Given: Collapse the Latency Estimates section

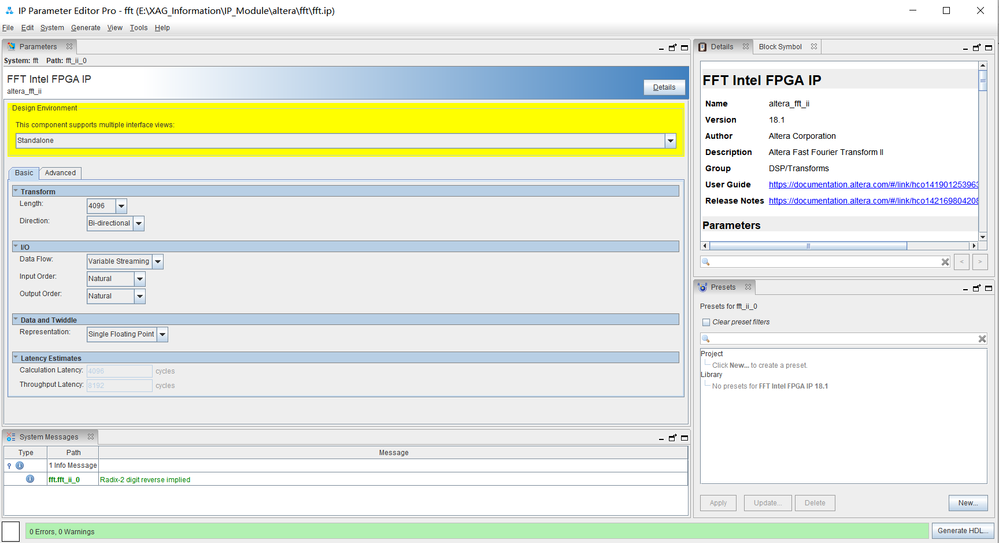Looking at the screenshot, I should click(16, 358).
